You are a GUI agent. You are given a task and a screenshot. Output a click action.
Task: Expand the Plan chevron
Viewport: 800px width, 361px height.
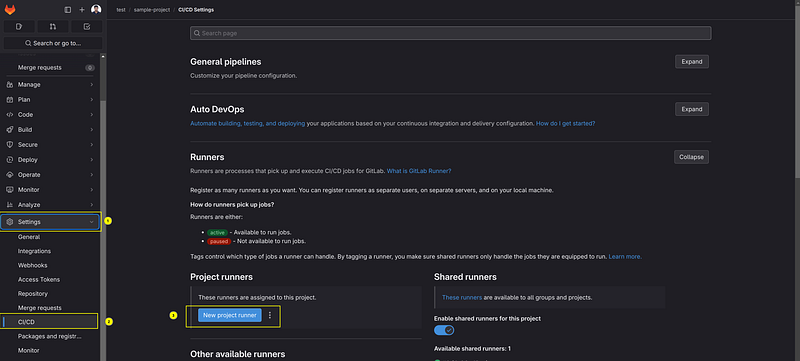(x=91, y=100)
